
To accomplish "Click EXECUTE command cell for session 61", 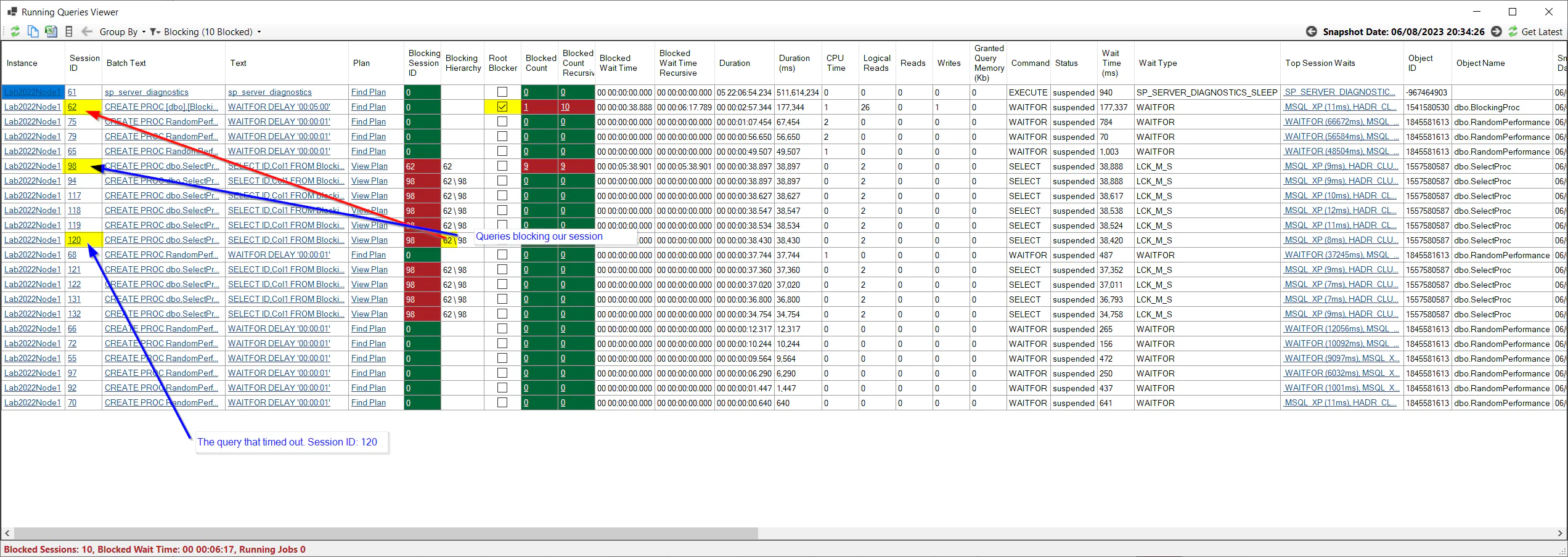I will (1027, 92).
